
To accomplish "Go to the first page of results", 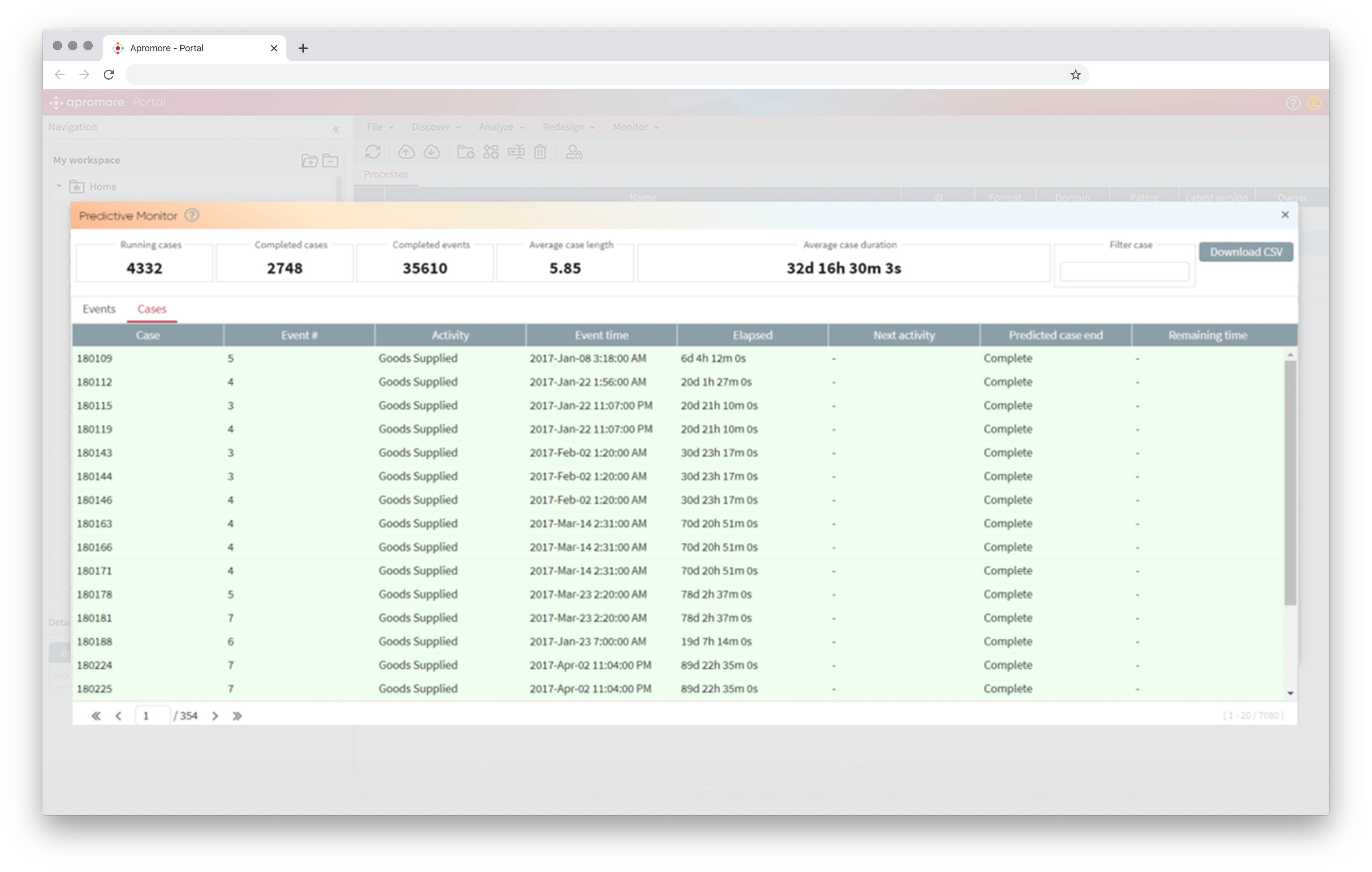I will 96,716.
